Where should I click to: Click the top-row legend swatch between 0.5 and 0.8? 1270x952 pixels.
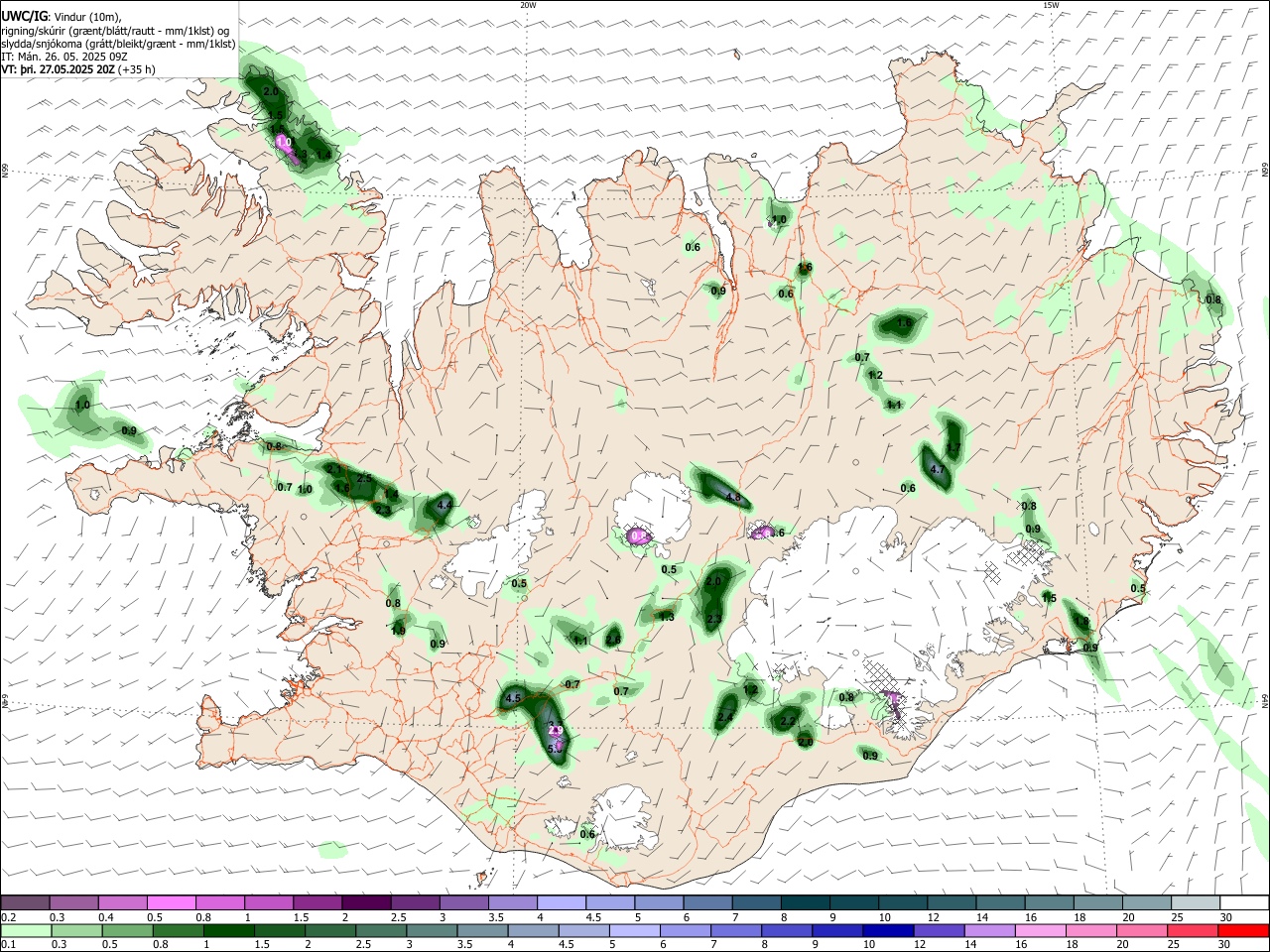(x=171, y=902)
